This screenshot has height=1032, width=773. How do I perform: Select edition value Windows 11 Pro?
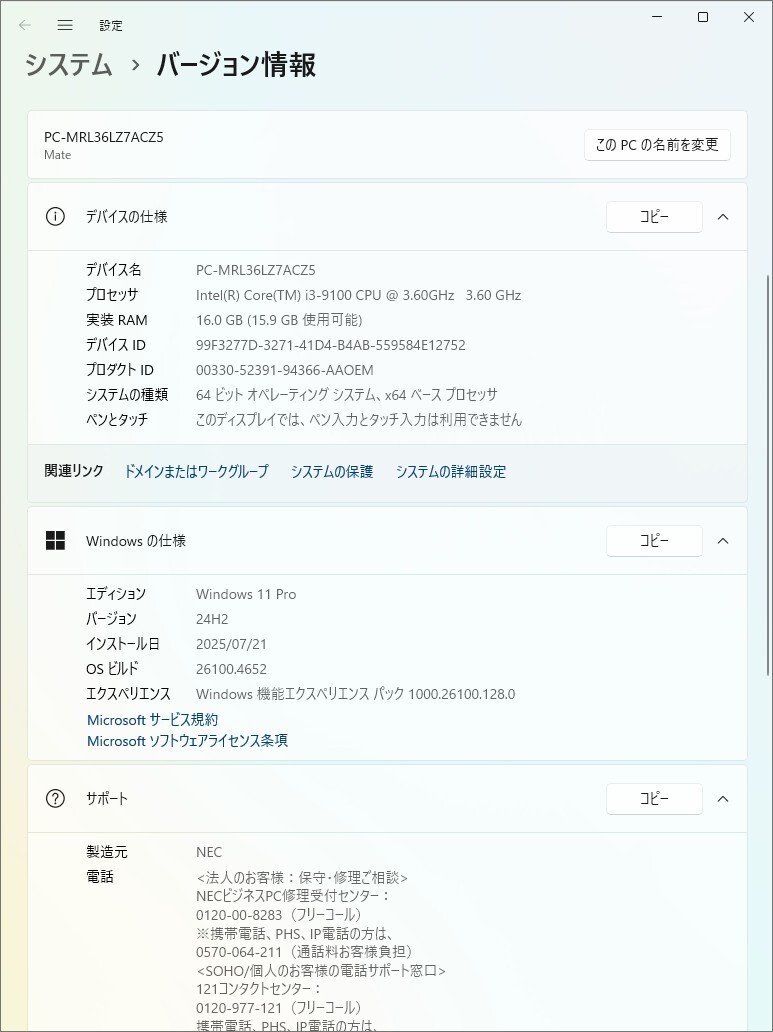point(246,594)
